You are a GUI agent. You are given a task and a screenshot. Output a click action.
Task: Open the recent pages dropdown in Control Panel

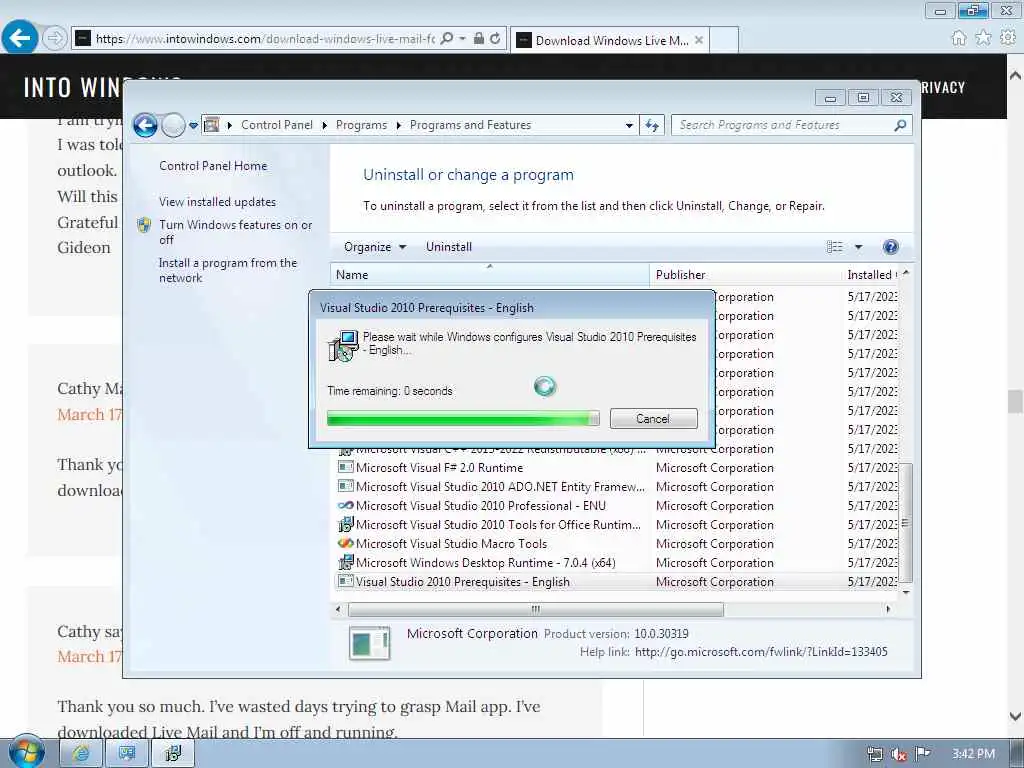[193, 125]
